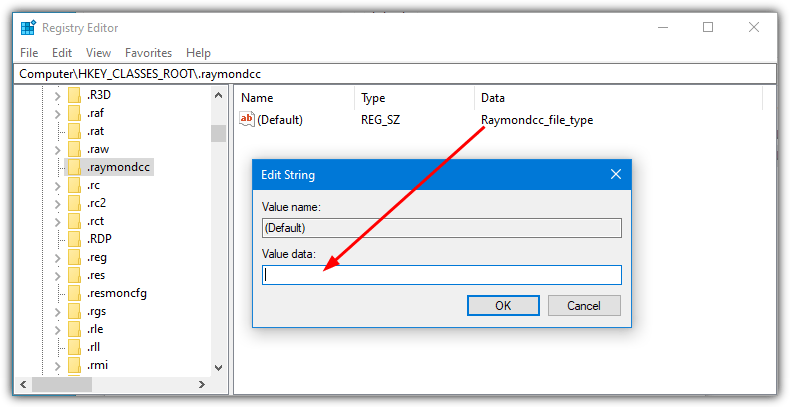Expand the .reg key
The image size is (790, 407).
(57, 257)
